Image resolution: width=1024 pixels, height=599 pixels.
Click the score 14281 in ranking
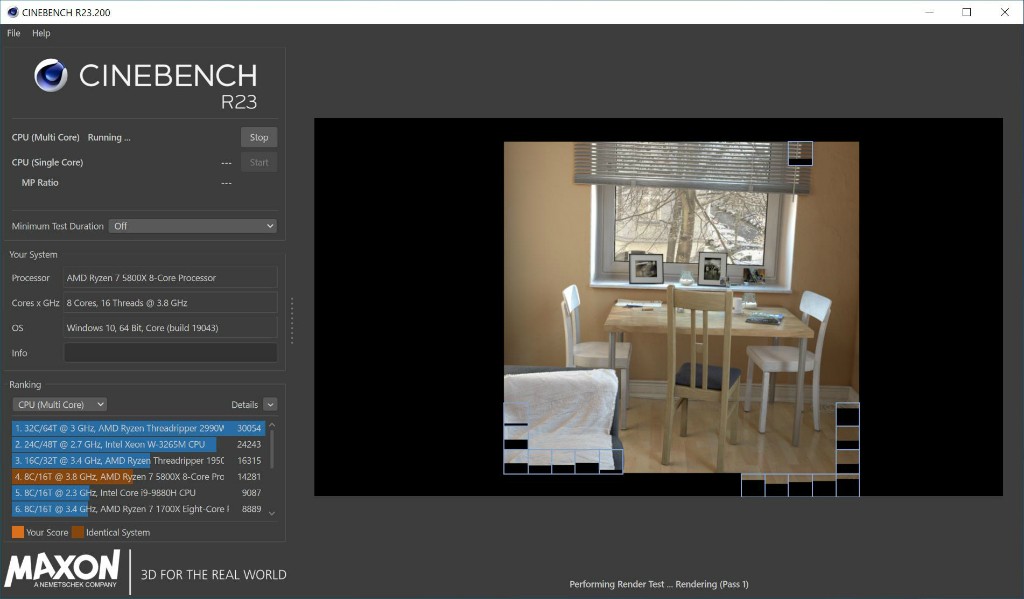tap(249, 477)
